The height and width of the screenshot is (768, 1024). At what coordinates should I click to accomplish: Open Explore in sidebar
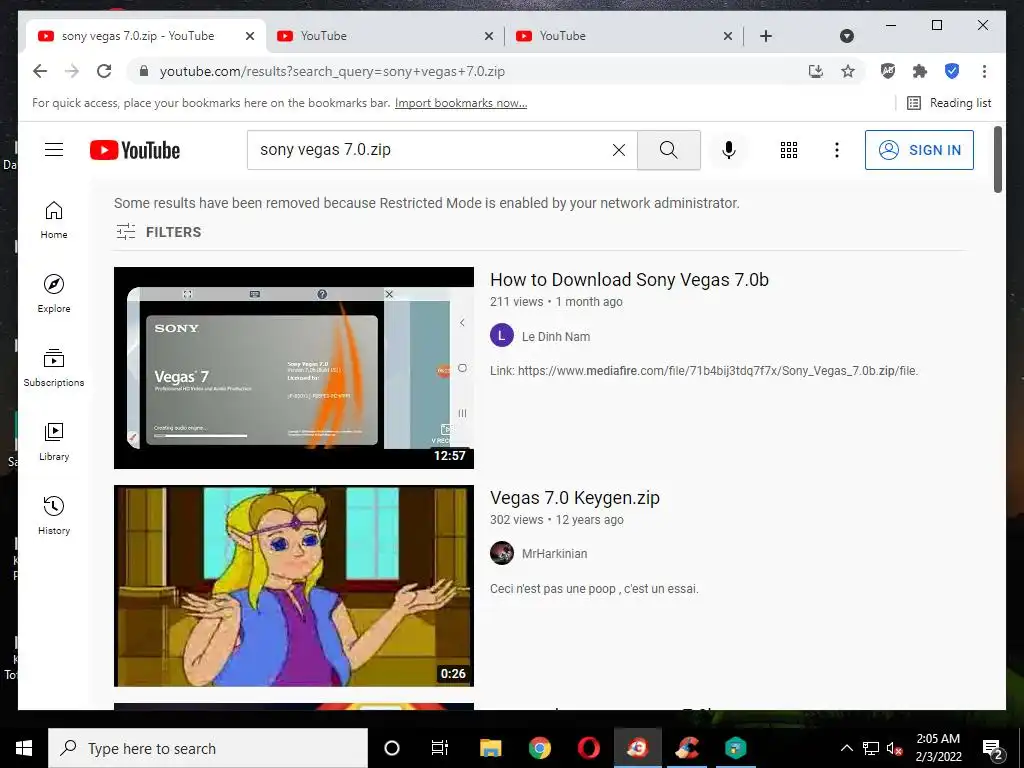click(x=54, y=294)
